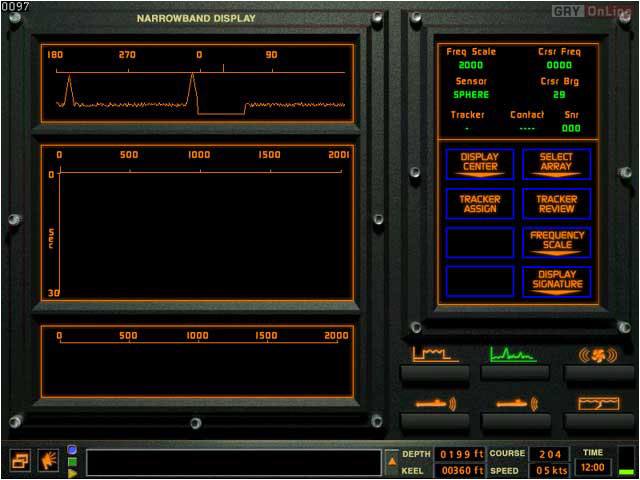Click the 1000 mark on waterfall frequency axis
Viewport: 640px width, 480px height.
click(x=199, y=155)
